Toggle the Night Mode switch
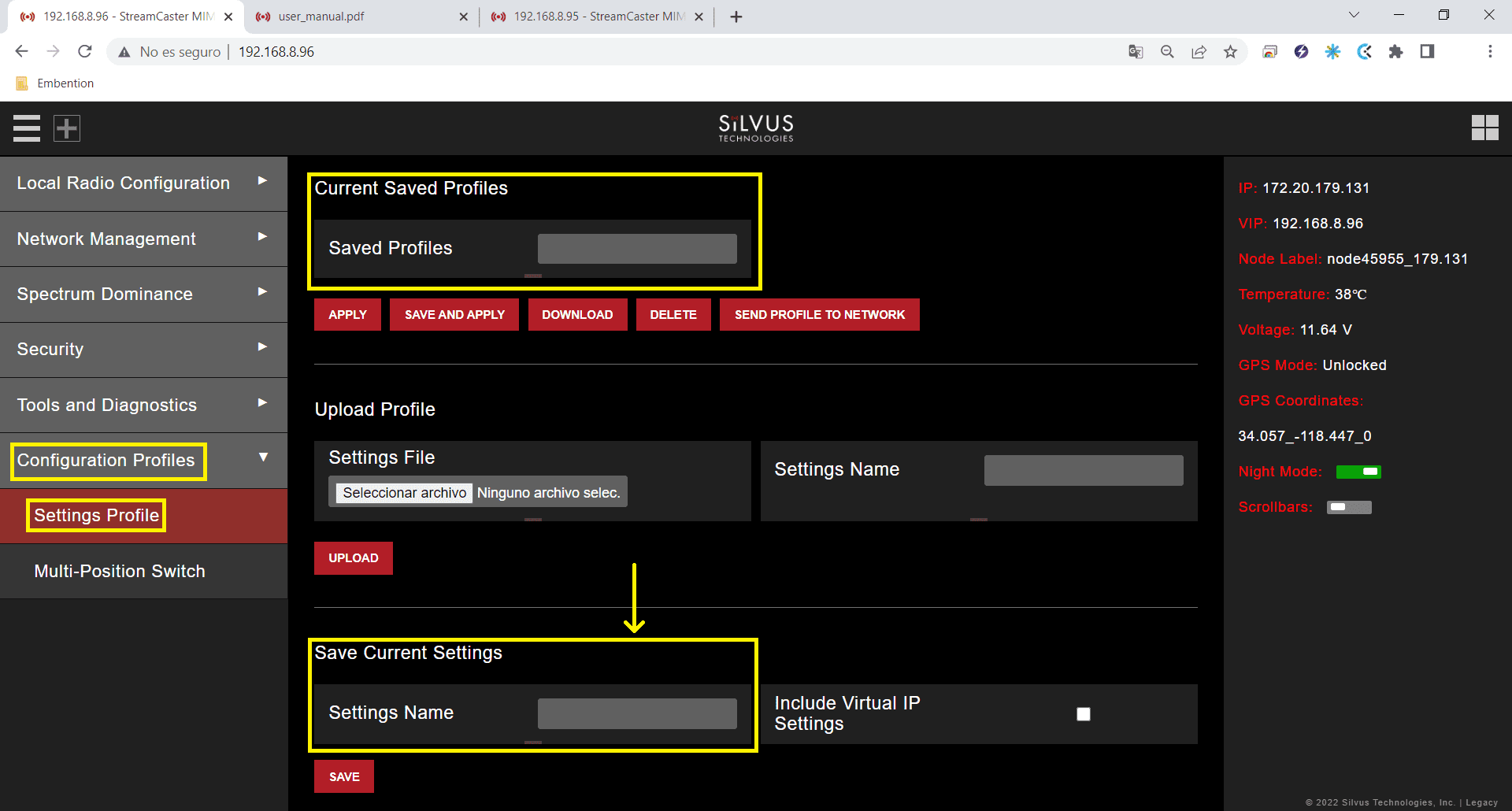Screen dimensions: 1512x811 (x=1358, y=472)
